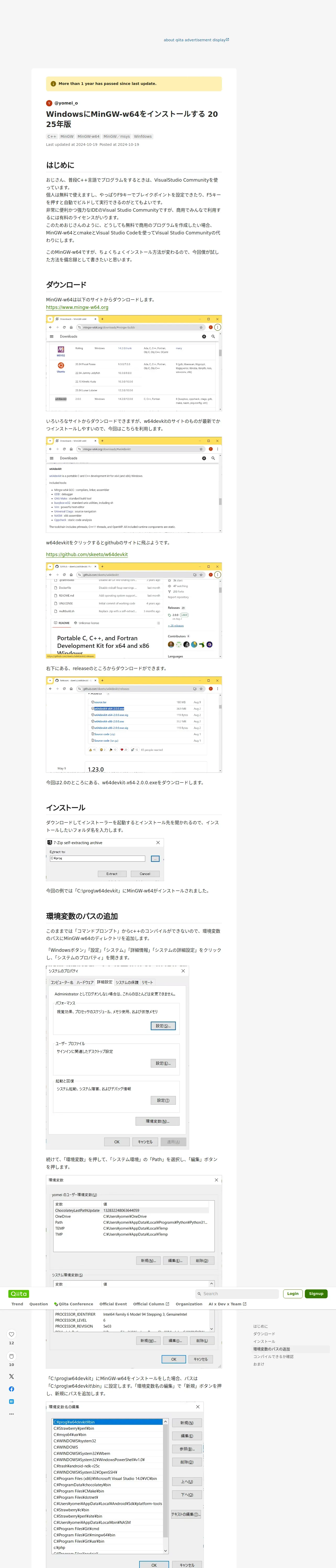The height and width of the screenshot is (1568, 336).
Task: Click the magnifier icon in search box
Action: point(199,1294)
